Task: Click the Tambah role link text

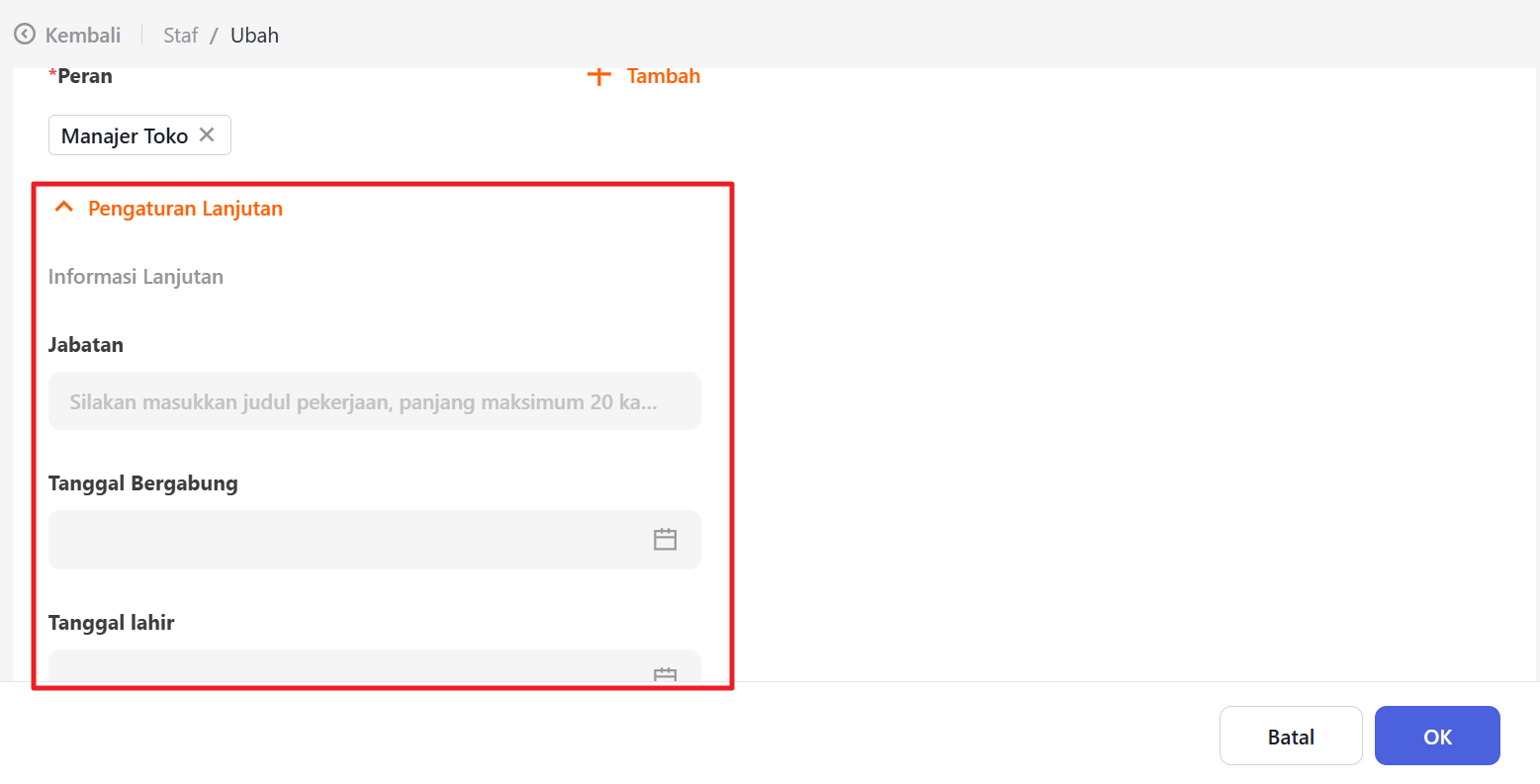Action: [663, 76]
